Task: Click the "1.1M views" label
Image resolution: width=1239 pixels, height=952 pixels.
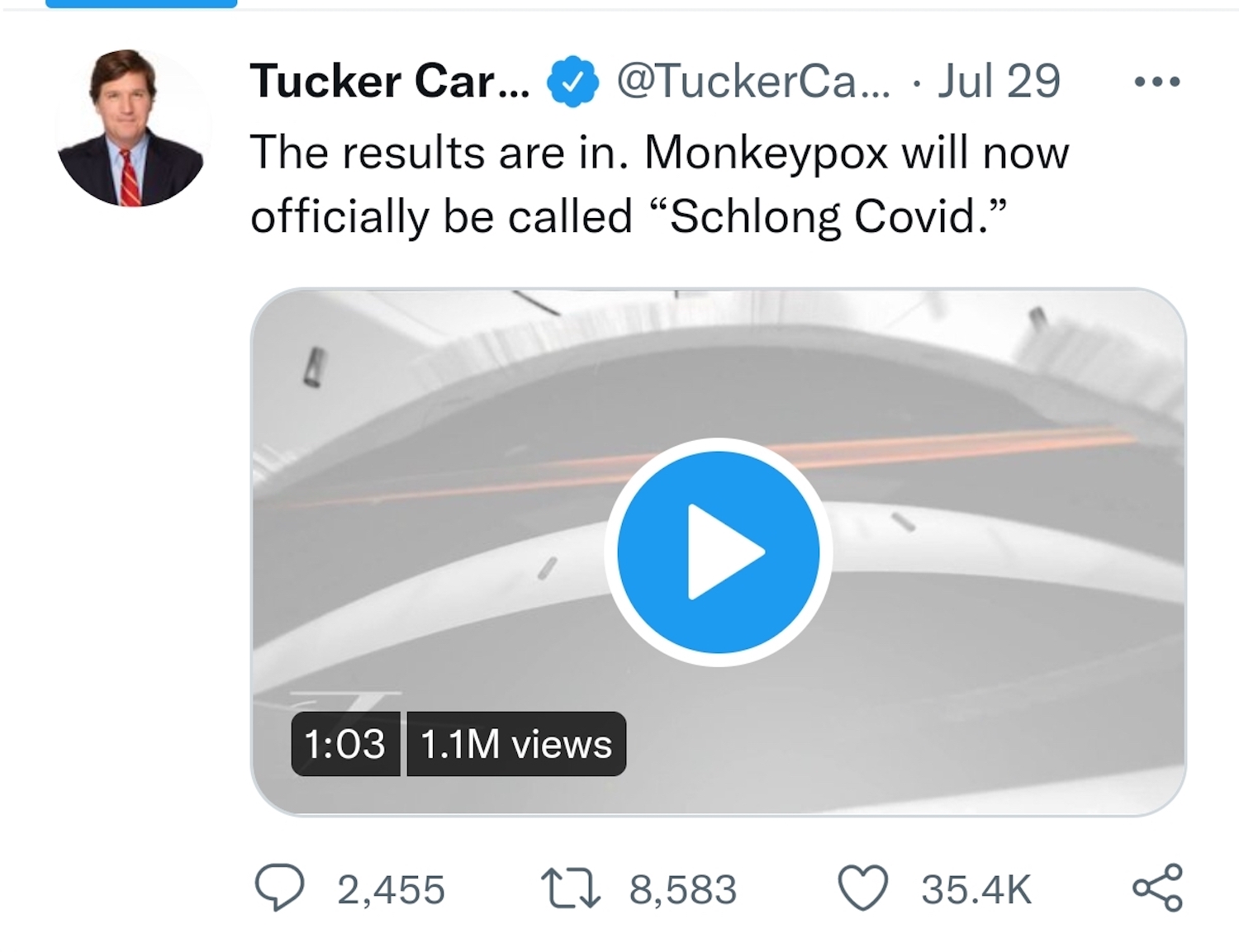Action: (516, 744)
